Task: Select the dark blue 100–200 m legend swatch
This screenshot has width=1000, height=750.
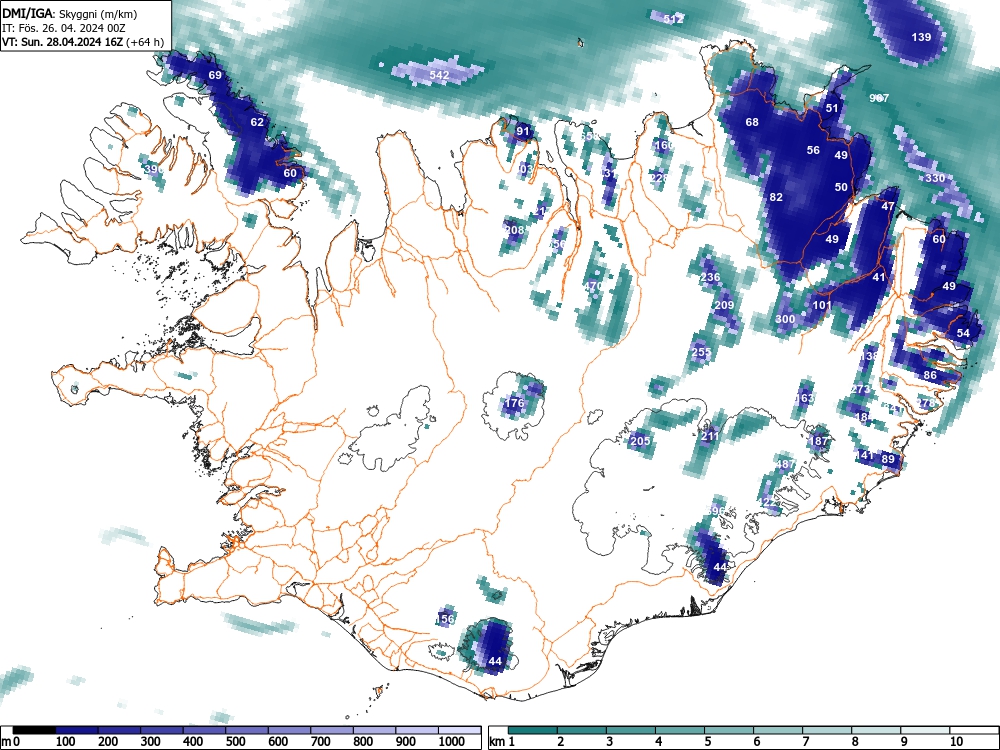Action: pos(77,730)
